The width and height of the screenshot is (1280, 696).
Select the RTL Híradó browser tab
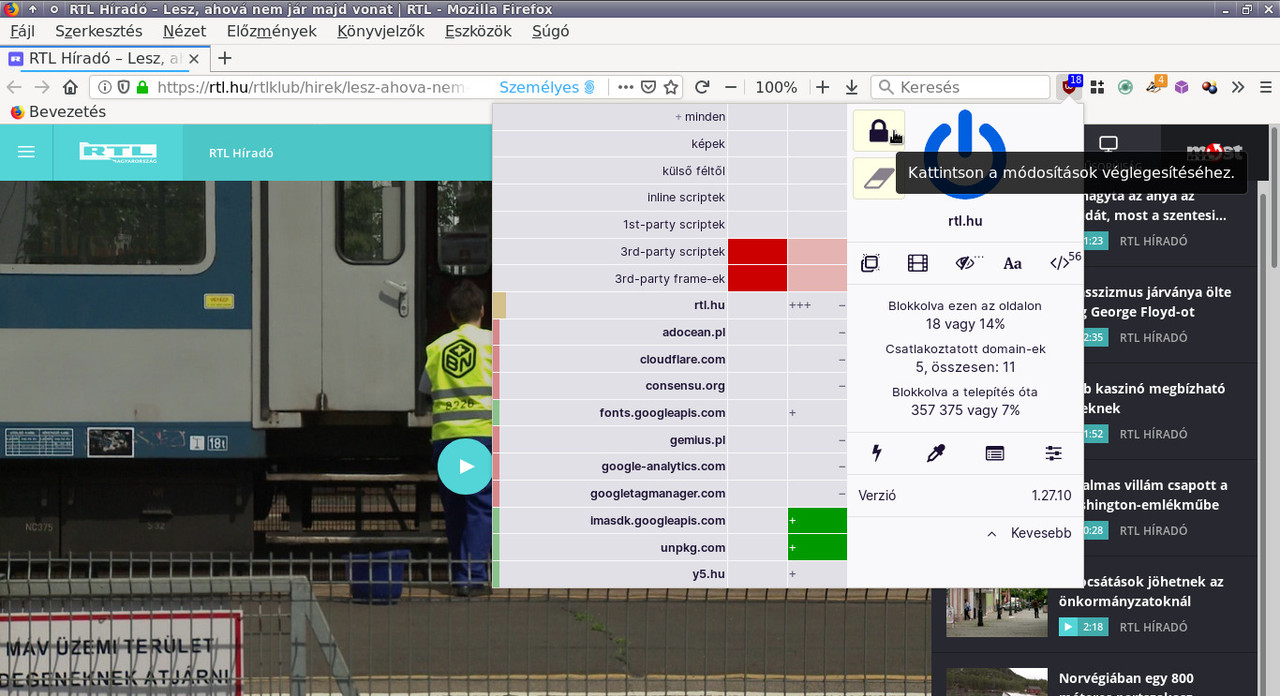(104, 58)
